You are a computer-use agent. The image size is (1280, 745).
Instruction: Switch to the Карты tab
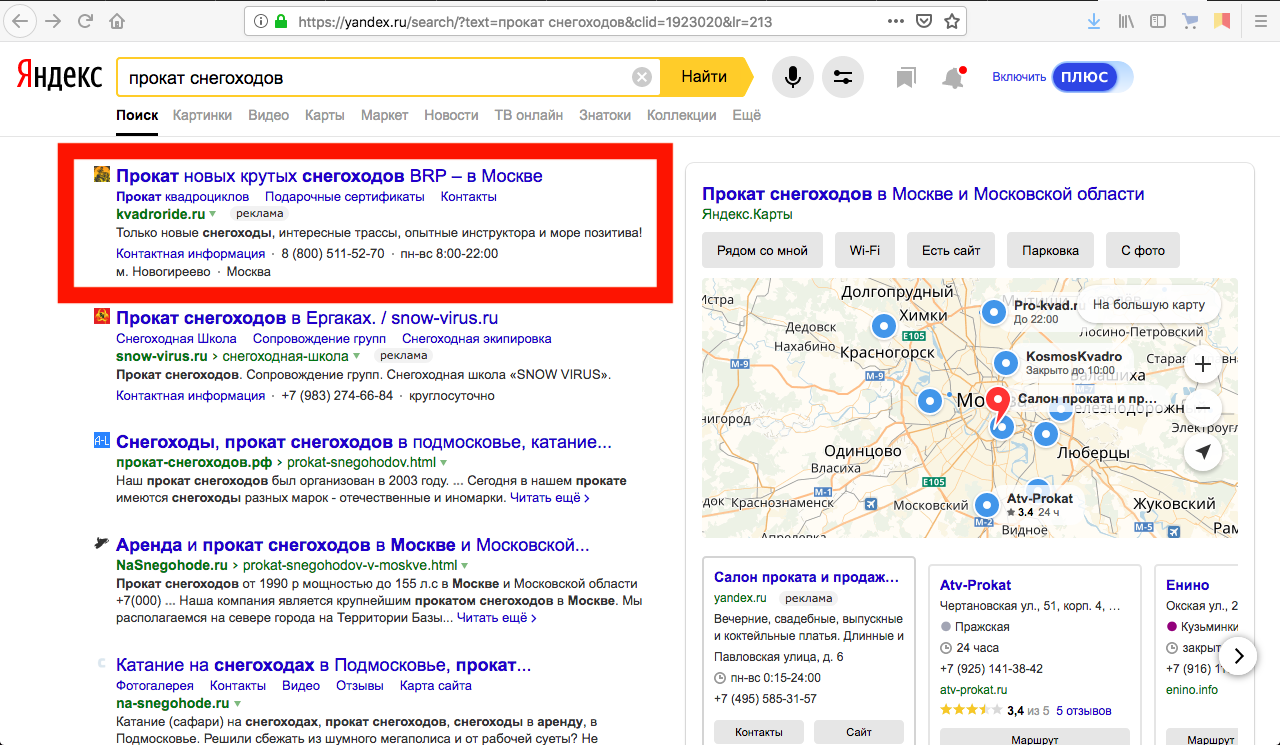(x=325, y=115)
